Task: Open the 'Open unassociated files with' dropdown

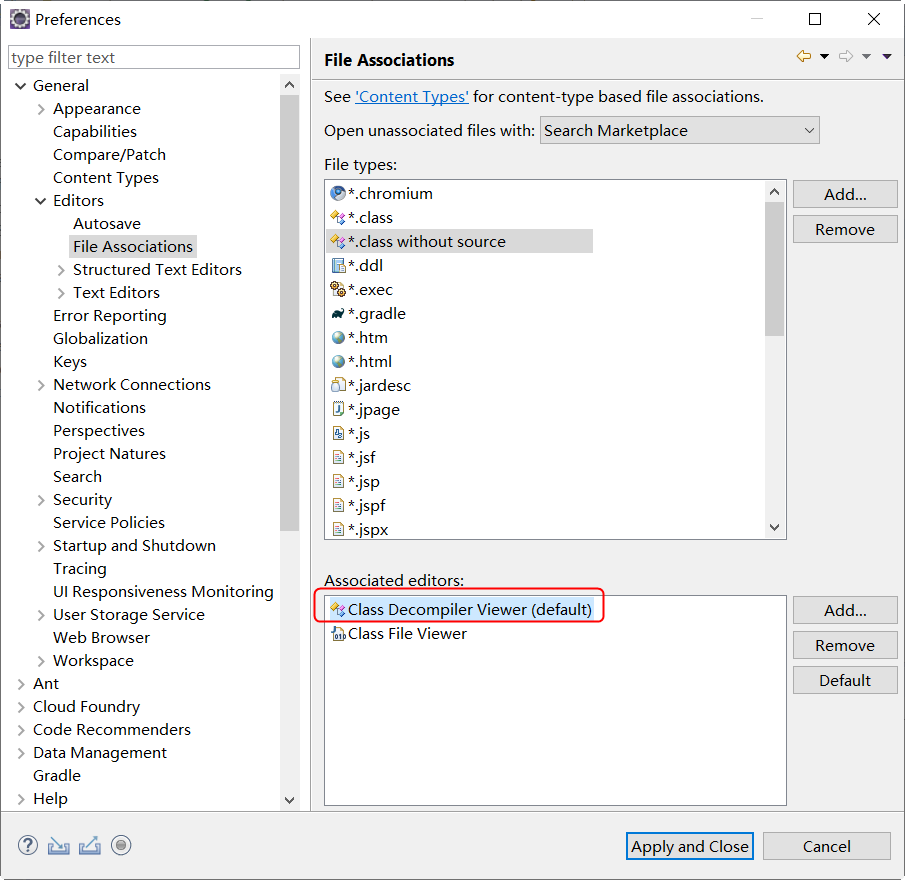Action: coord(679,130)
